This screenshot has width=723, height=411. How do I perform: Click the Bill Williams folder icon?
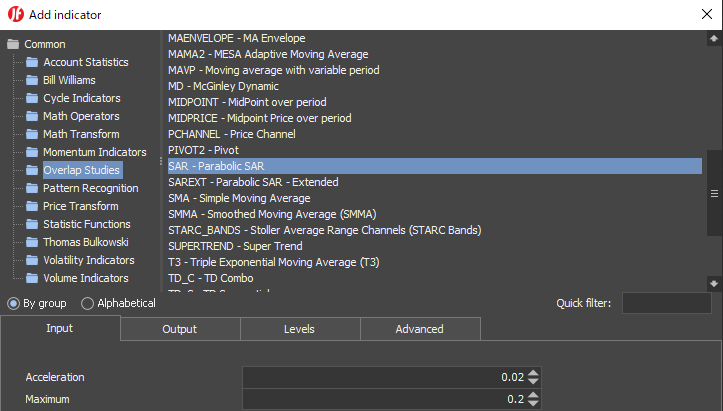32,80
